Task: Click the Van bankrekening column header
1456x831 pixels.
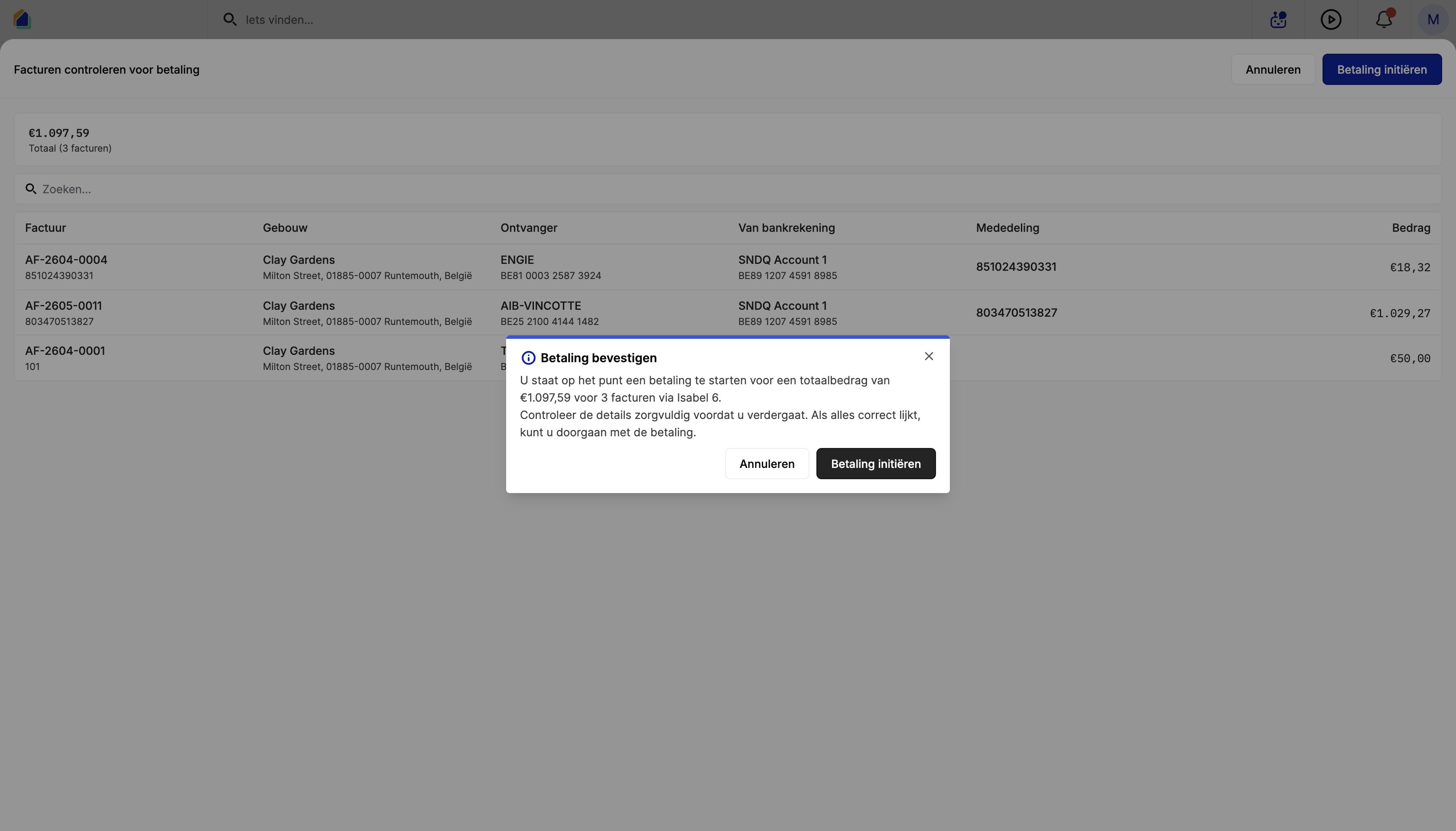Action: [x=786, y=228]
